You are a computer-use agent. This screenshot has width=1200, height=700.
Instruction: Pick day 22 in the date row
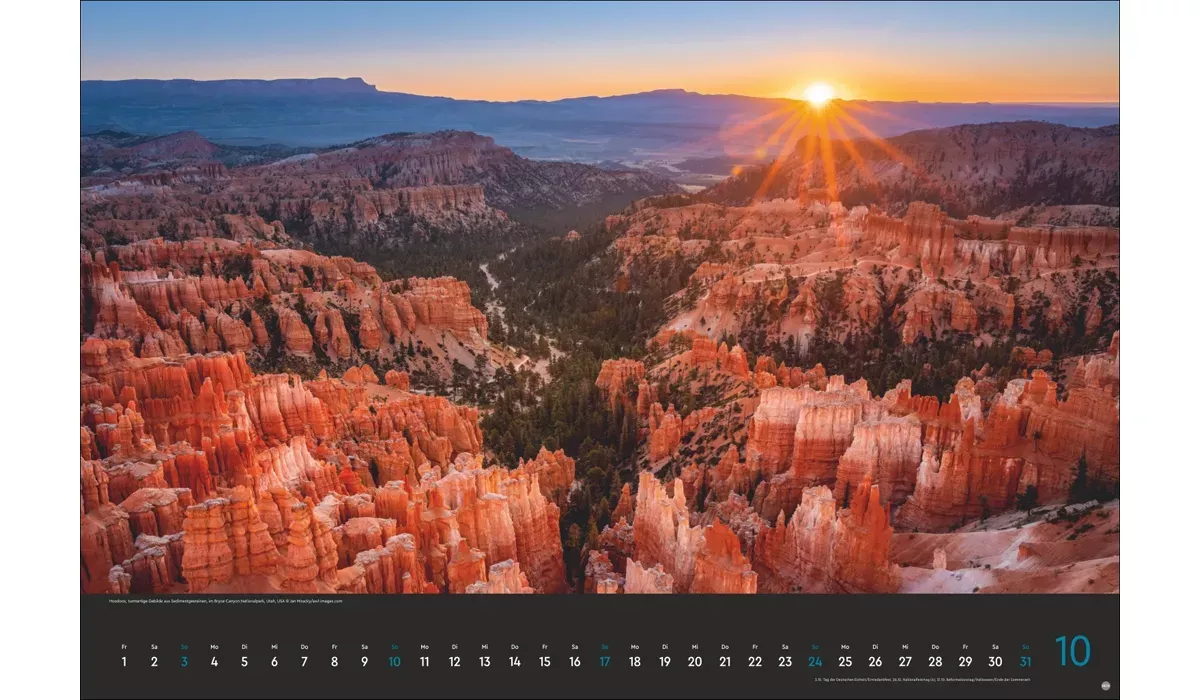click(754, 662)
